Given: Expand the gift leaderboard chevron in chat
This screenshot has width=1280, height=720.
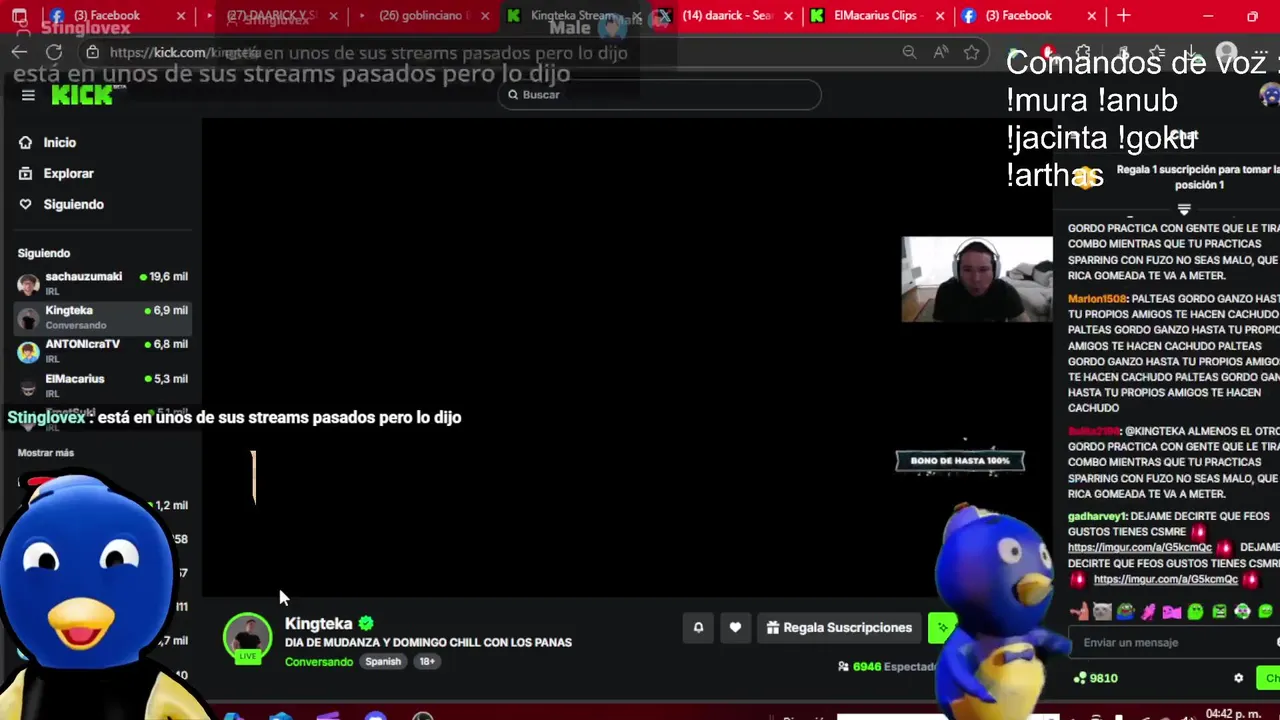Looking at the screenshot, I should point(1184,209).
